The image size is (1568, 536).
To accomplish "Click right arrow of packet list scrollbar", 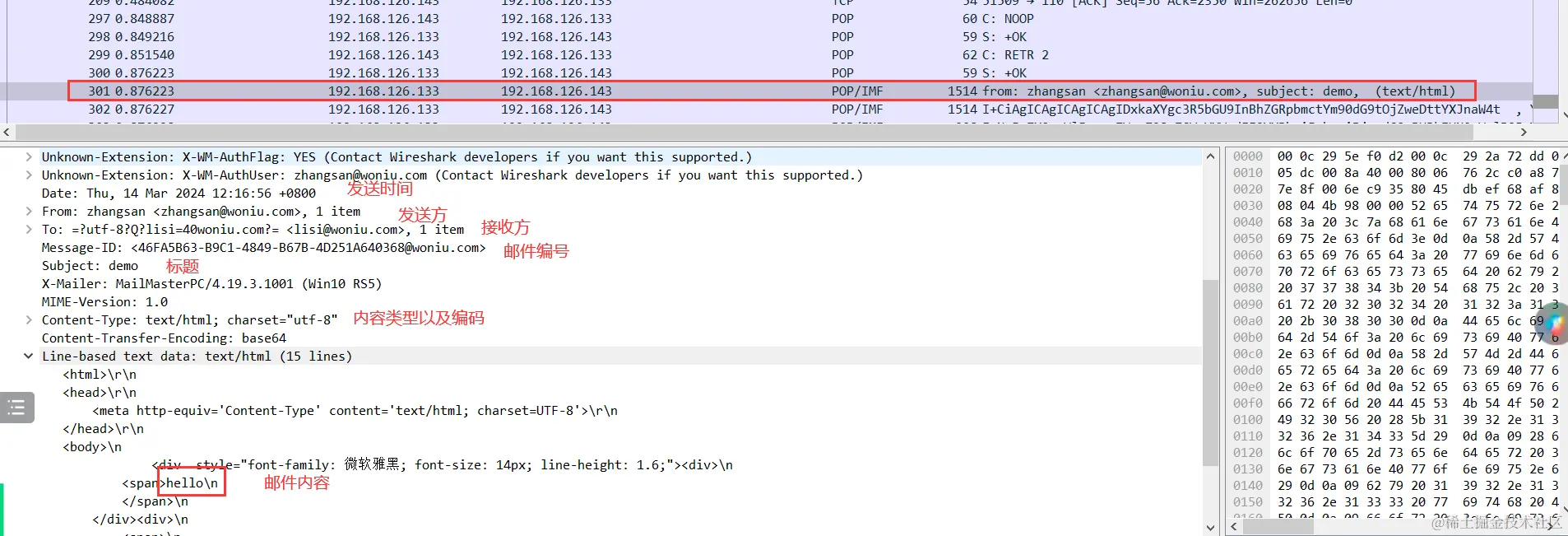I will point(1524,132).
